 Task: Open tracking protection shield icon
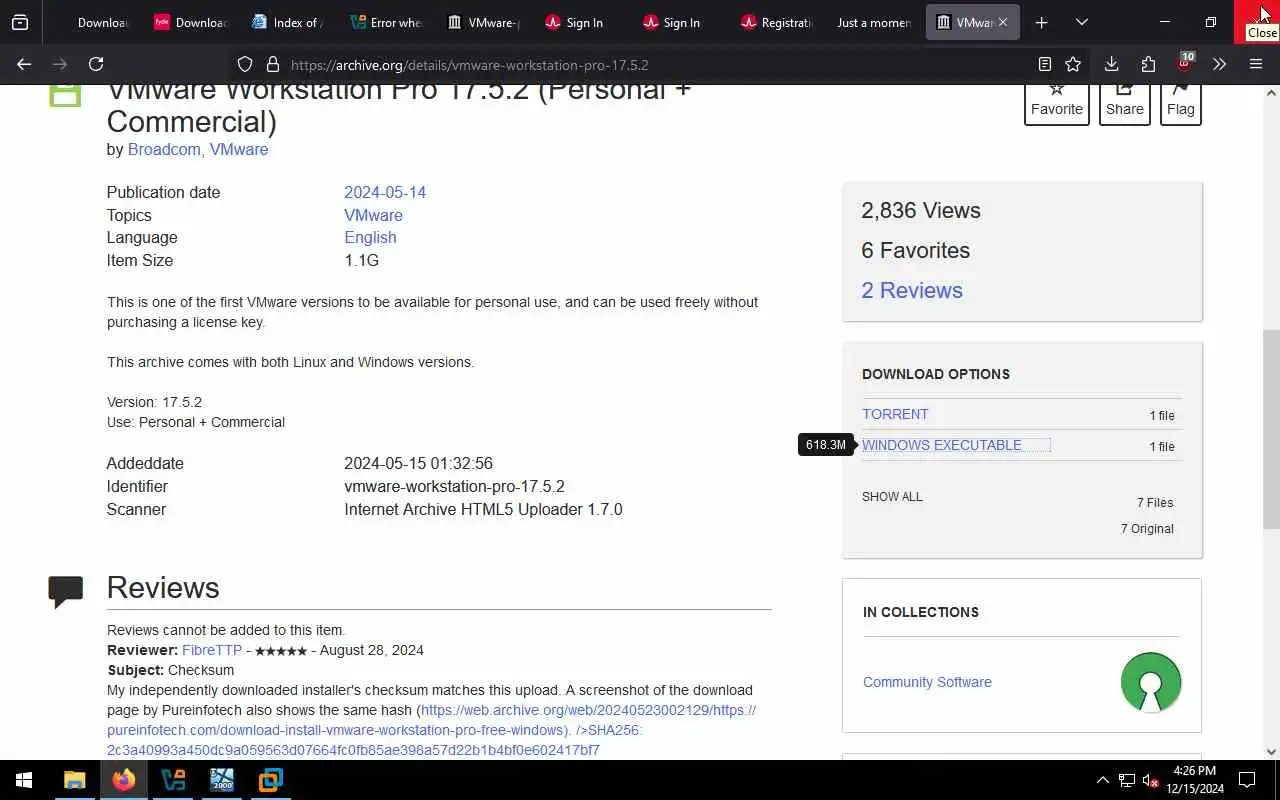click(x=245, y=64)
